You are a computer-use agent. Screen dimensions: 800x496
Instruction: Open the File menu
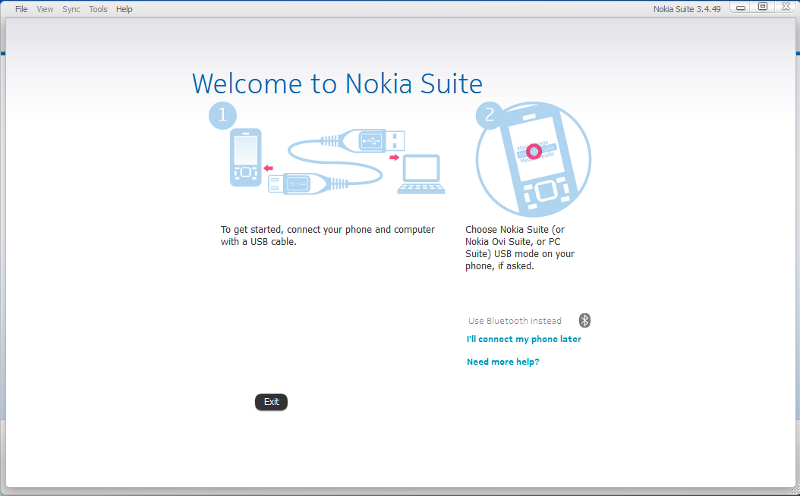[x=21, y=9]
